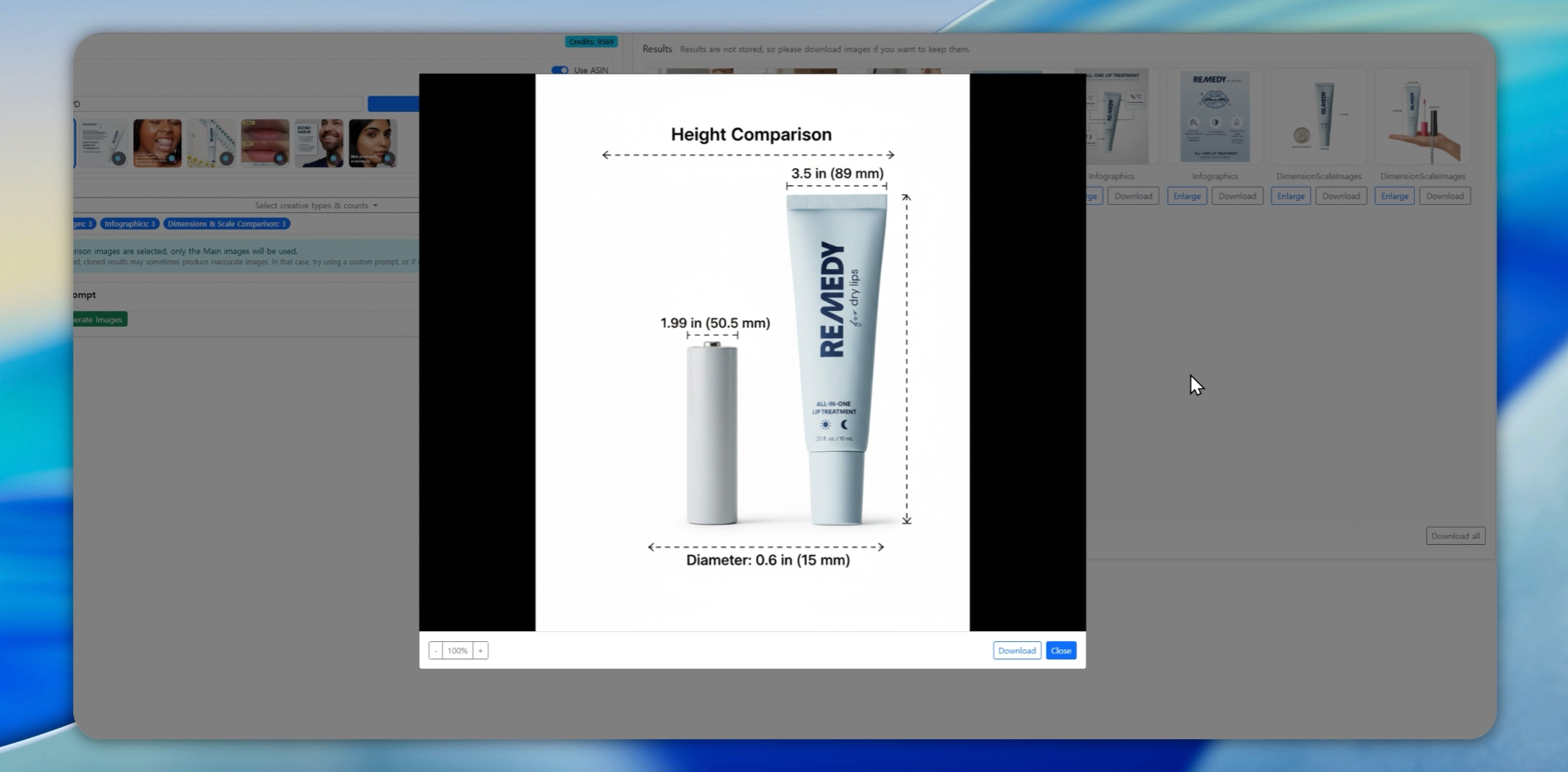Zoom in with the plus button

pos(480,651)
